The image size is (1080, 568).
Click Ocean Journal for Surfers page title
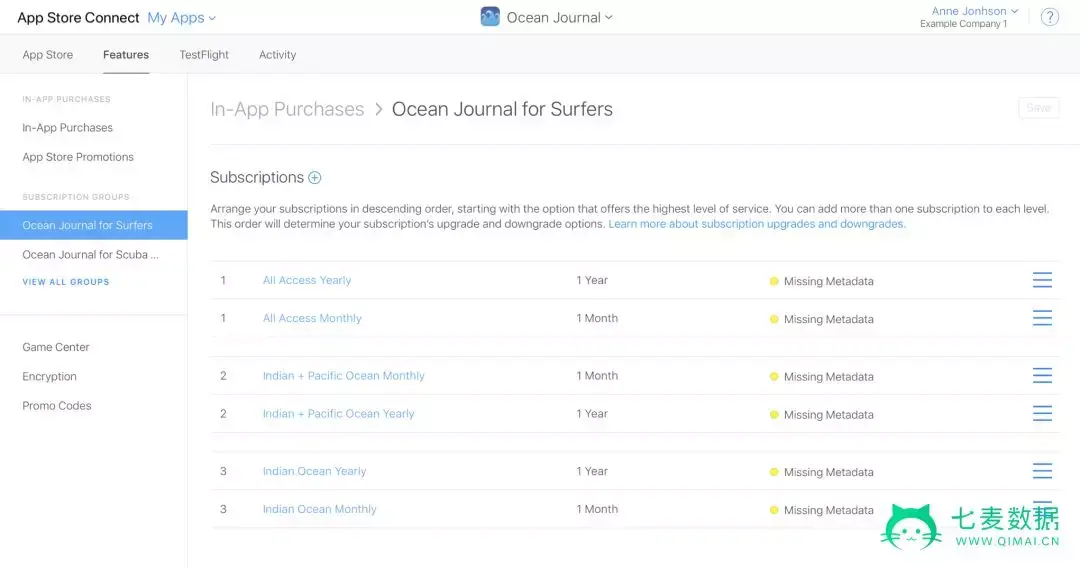(502, 109)
